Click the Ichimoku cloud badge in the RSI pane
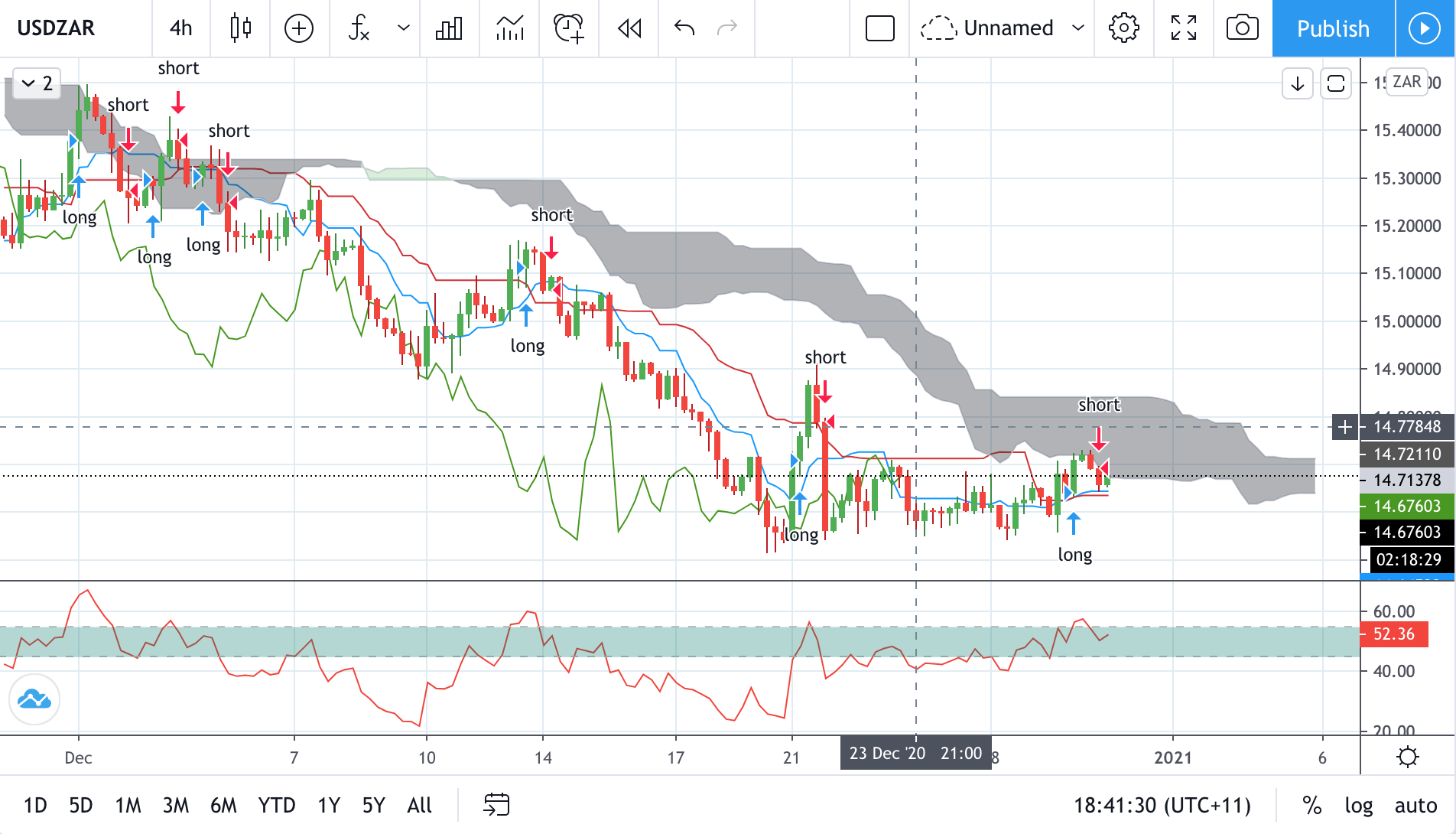The width and height of the screenshot is (1456, 834). [34, 699]
